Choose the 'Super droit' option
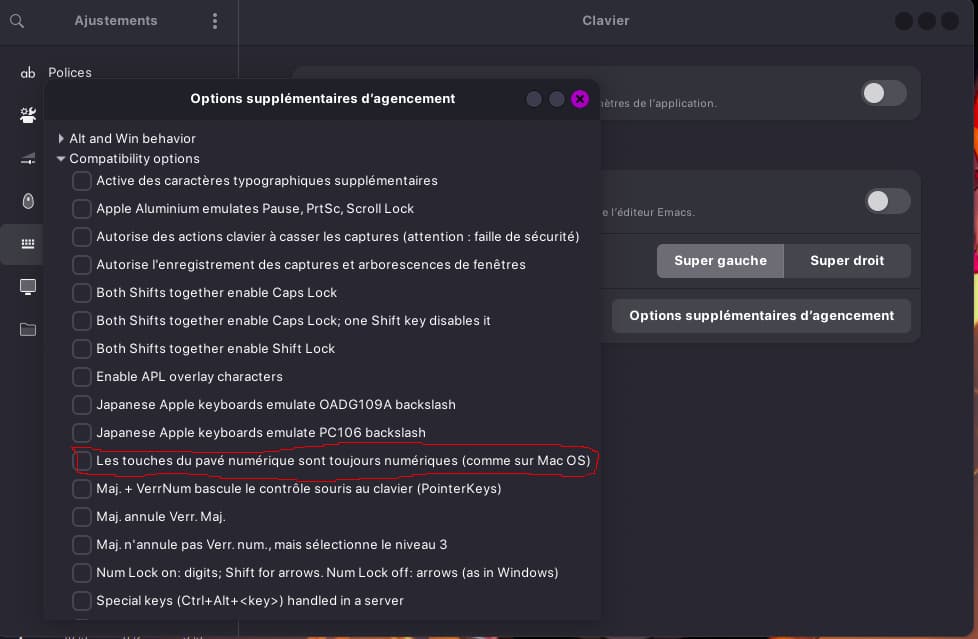 point(847,261)
